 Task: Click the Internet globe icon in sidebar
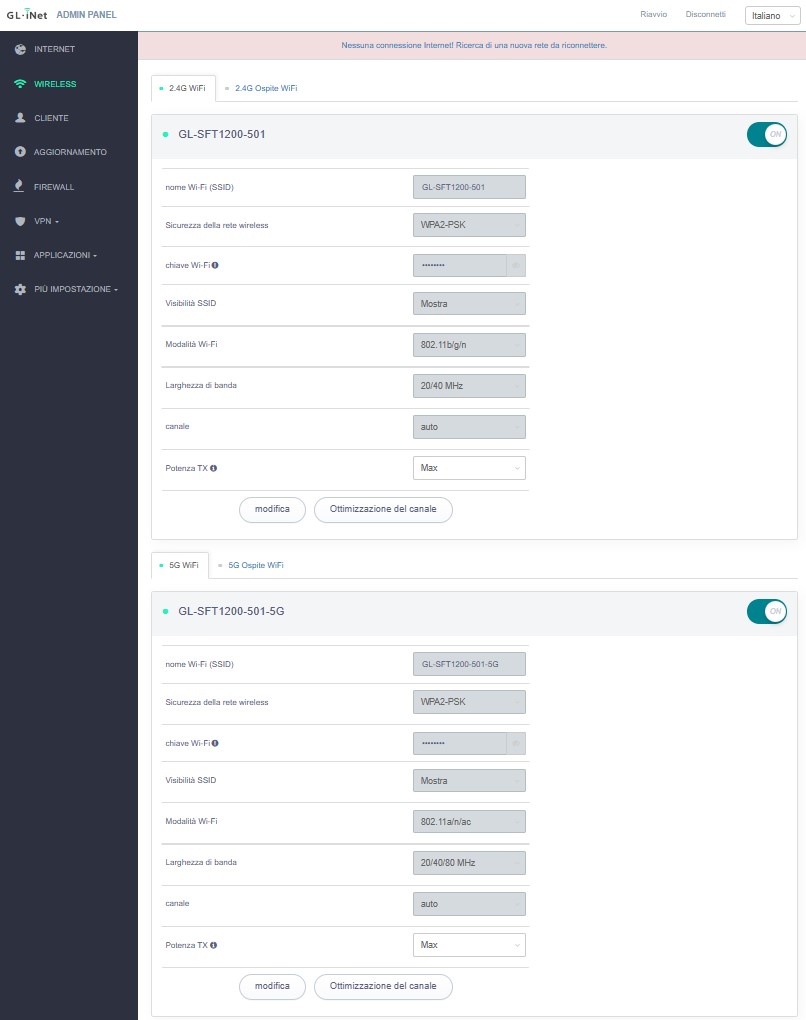(x=20, y=49)
